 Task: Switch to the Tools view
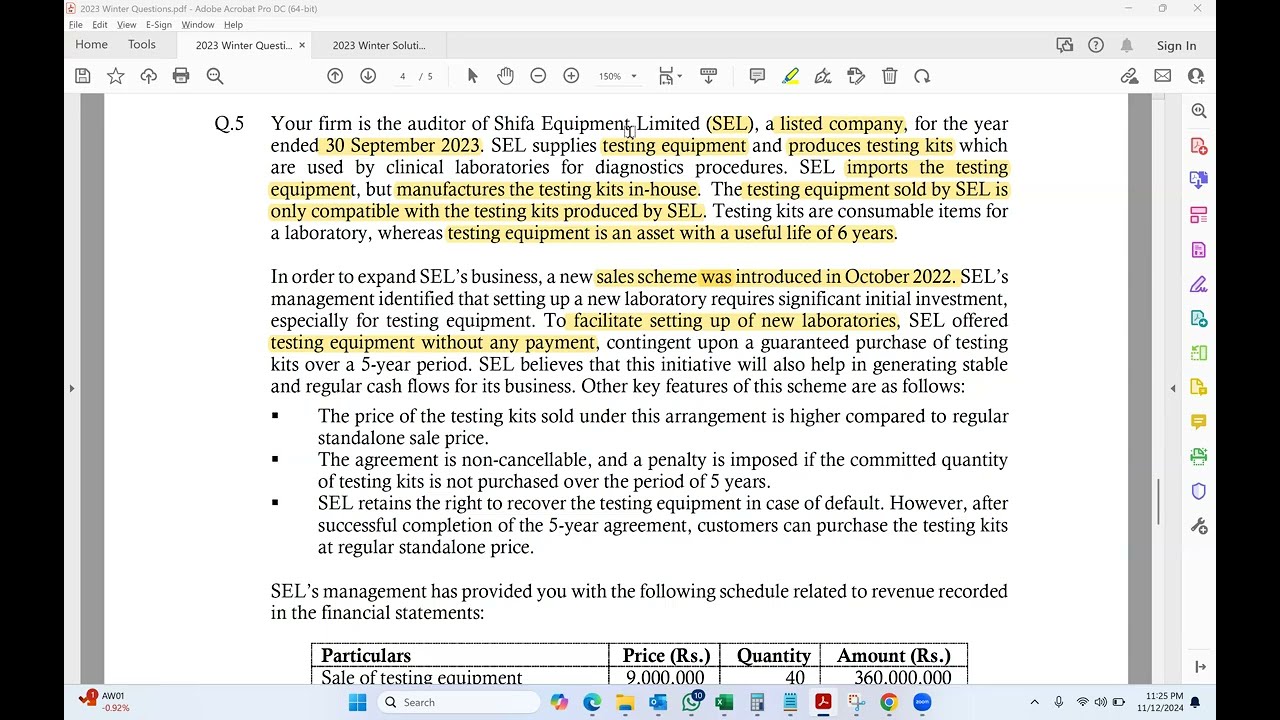[142, 45]
